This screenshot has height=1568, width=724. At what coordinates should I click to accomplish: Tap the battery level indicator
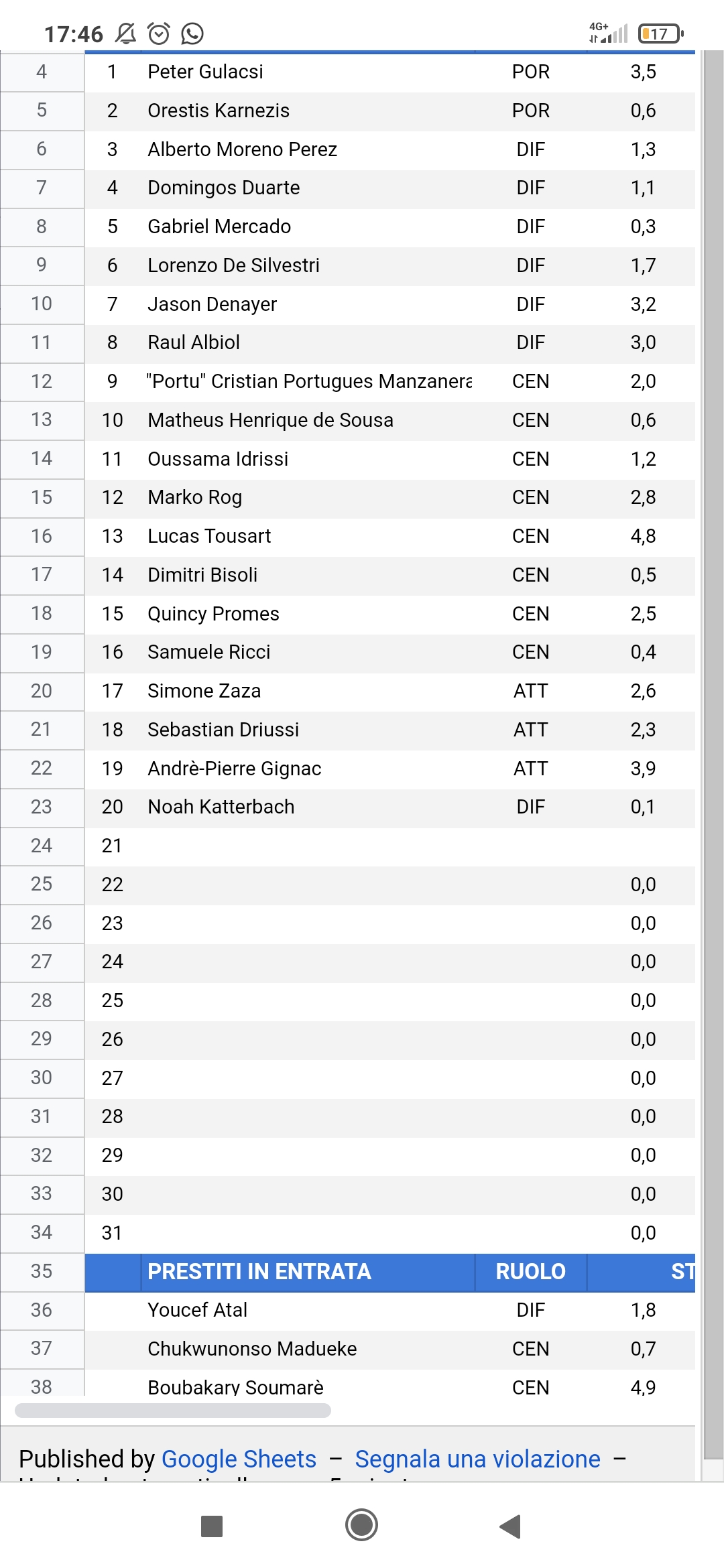pos(661,34)
